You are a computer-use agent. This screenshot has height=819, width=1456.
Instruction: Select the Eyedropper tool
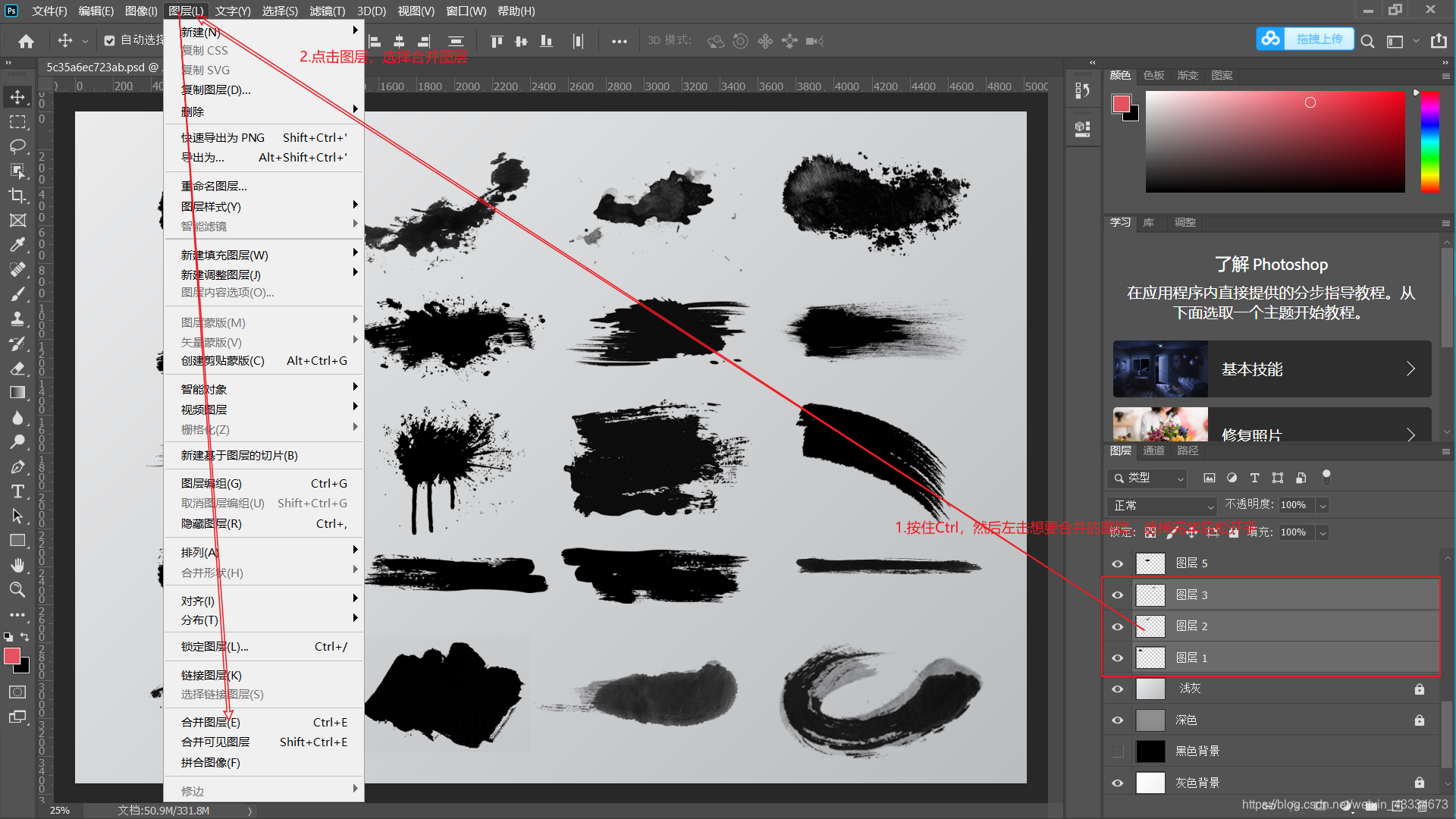tap(17, 245)
